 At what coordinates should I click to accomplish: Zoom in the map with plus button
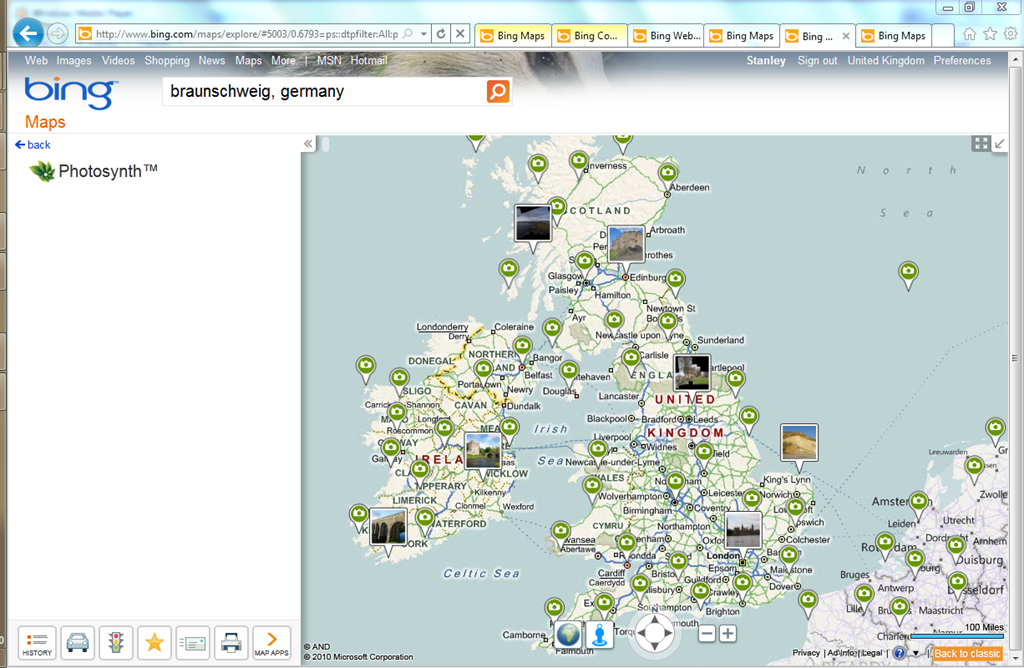[728, 633]
